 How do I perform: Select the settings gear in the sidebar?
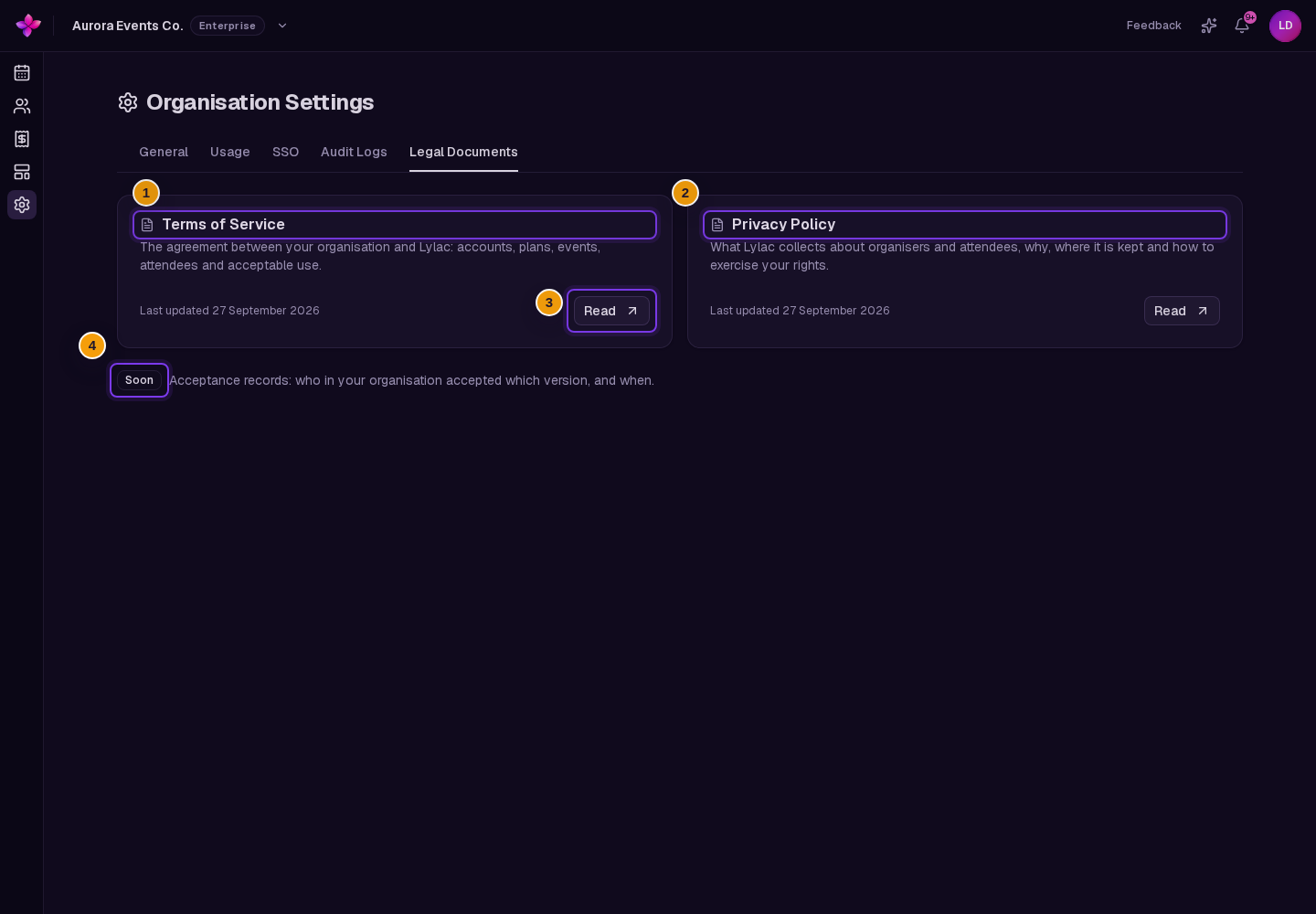tap(22, 205)
